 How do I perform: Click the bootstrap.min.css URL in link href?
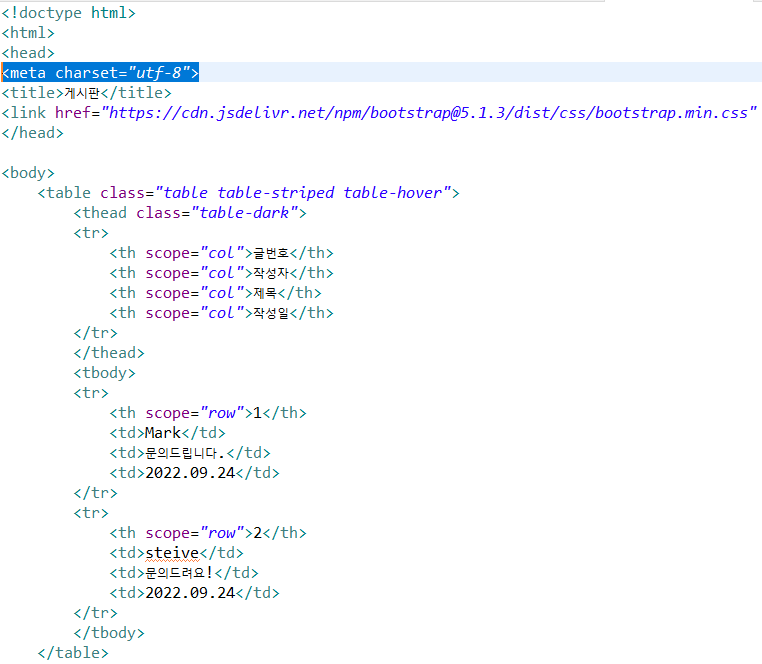pos(429,113)
